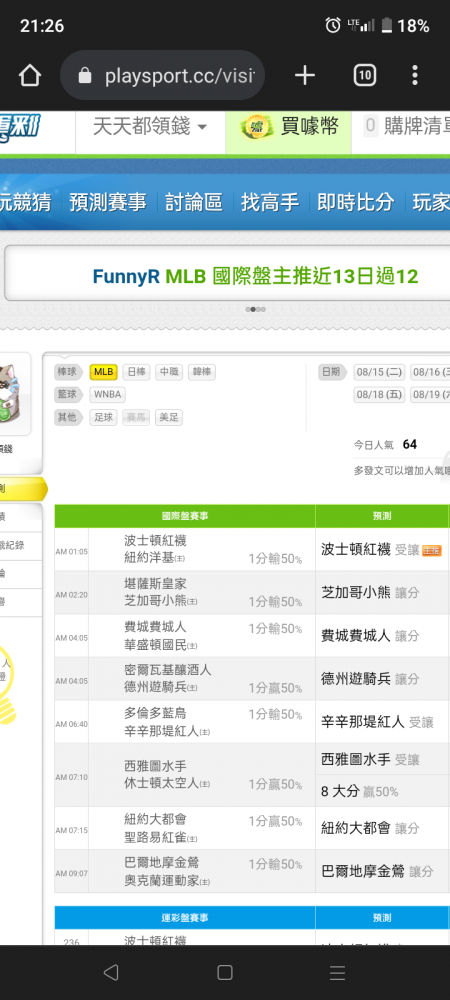Tap Android home square button
The width and height of the screenshot is (450, 1000).
pos(224,972)
